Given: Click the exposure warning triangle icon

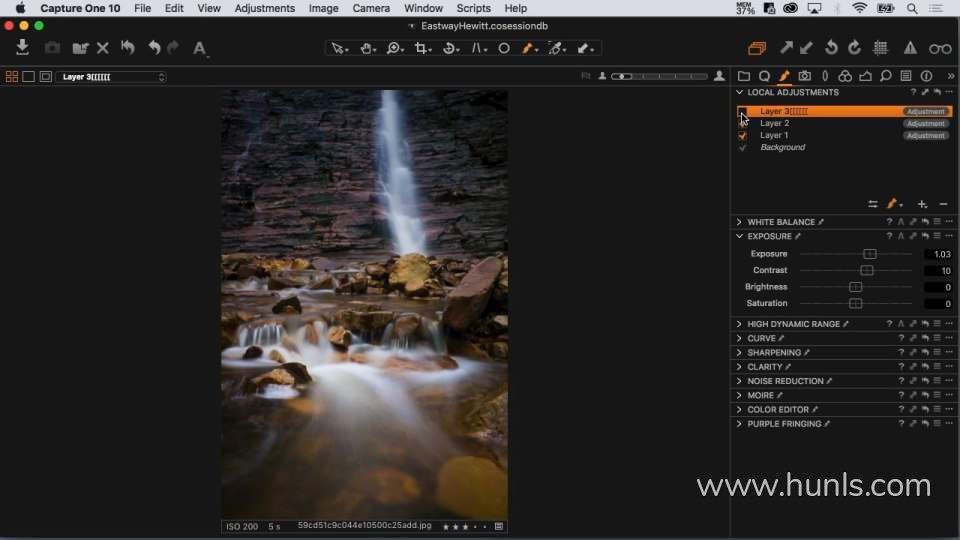Looking at the screenshot, I should [x=910, y=48].
